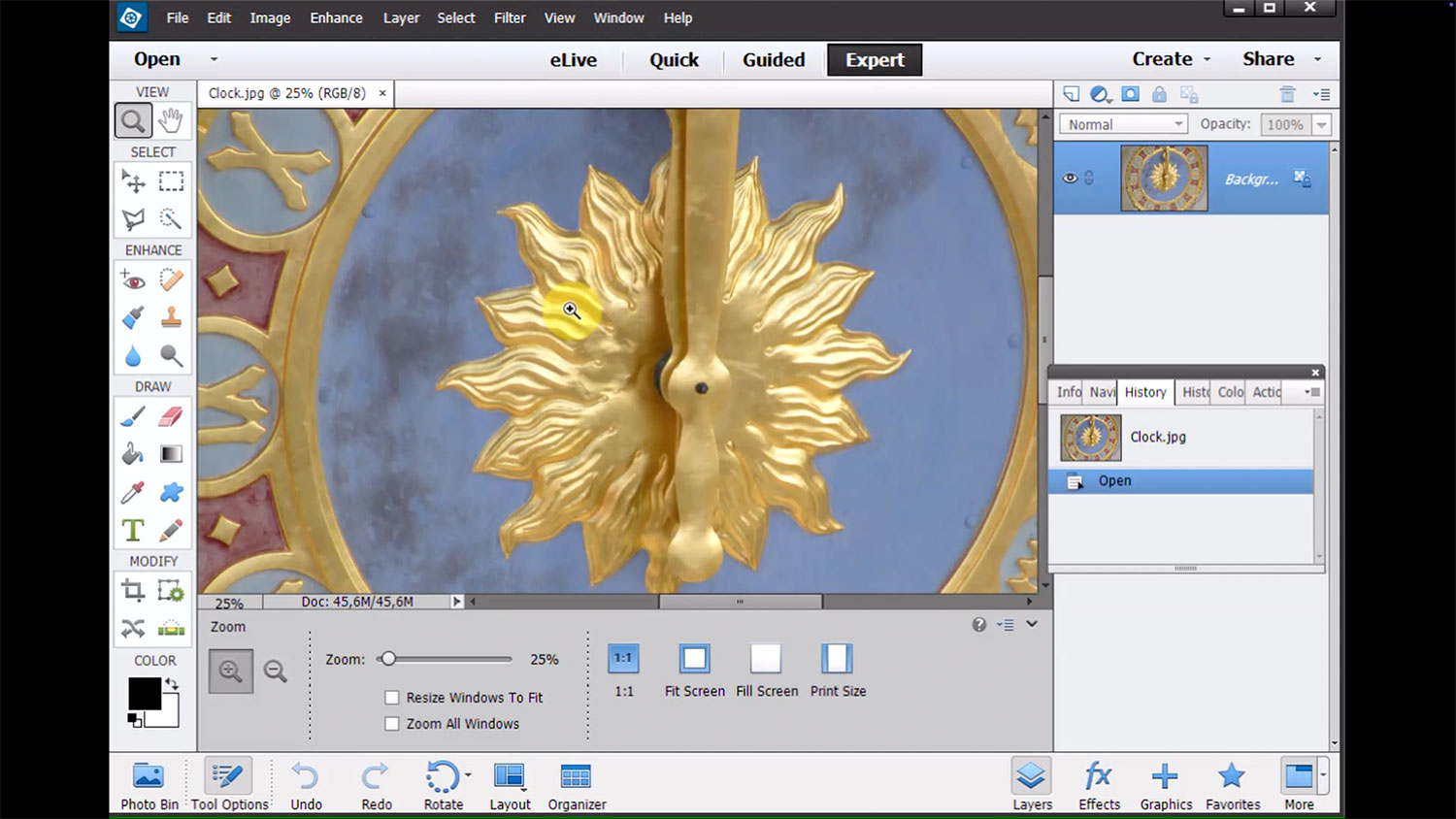Screen dimensions: 1456x819
Task: Click the black foreground color swatch
Action: coord(144,693)
